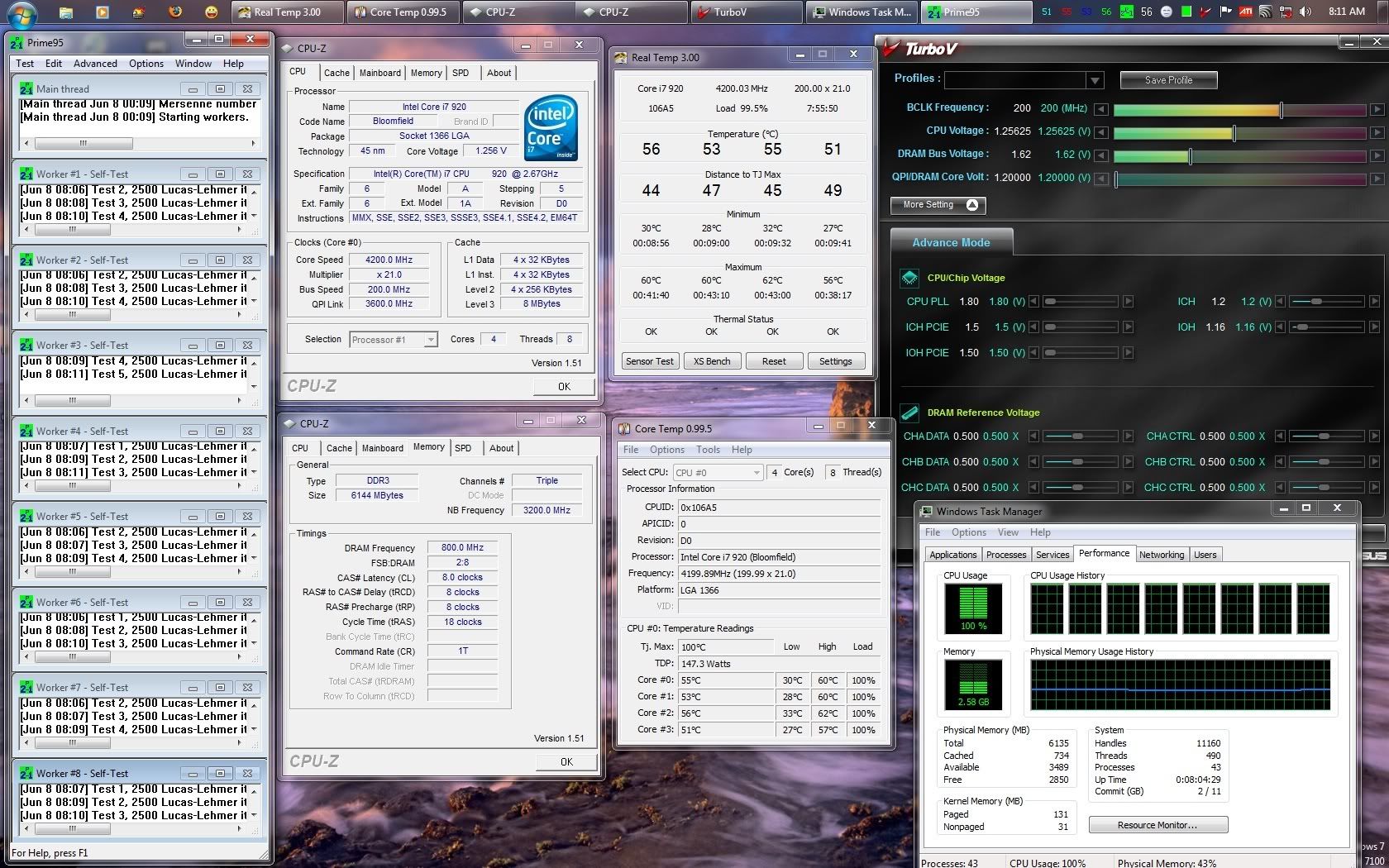
Task: Decrease CPU PLL voltage with left arrow
Action: pyautogui.click(x=1033, y=302)
